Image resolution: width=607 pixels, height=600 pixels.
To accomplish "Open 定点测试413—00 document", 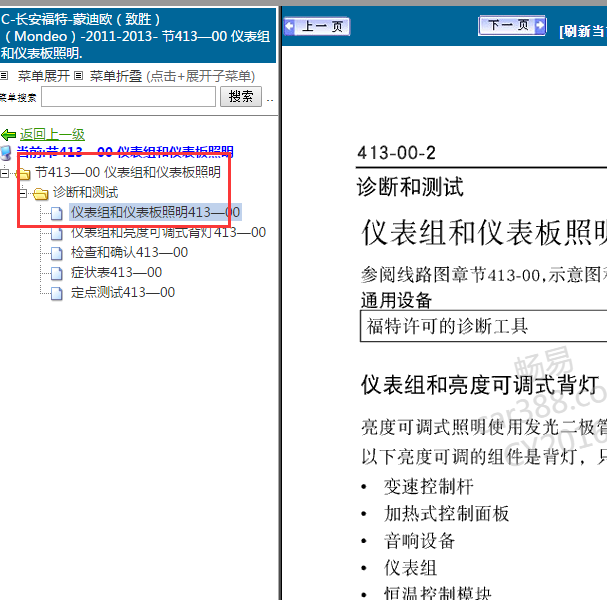I will 123,292.
